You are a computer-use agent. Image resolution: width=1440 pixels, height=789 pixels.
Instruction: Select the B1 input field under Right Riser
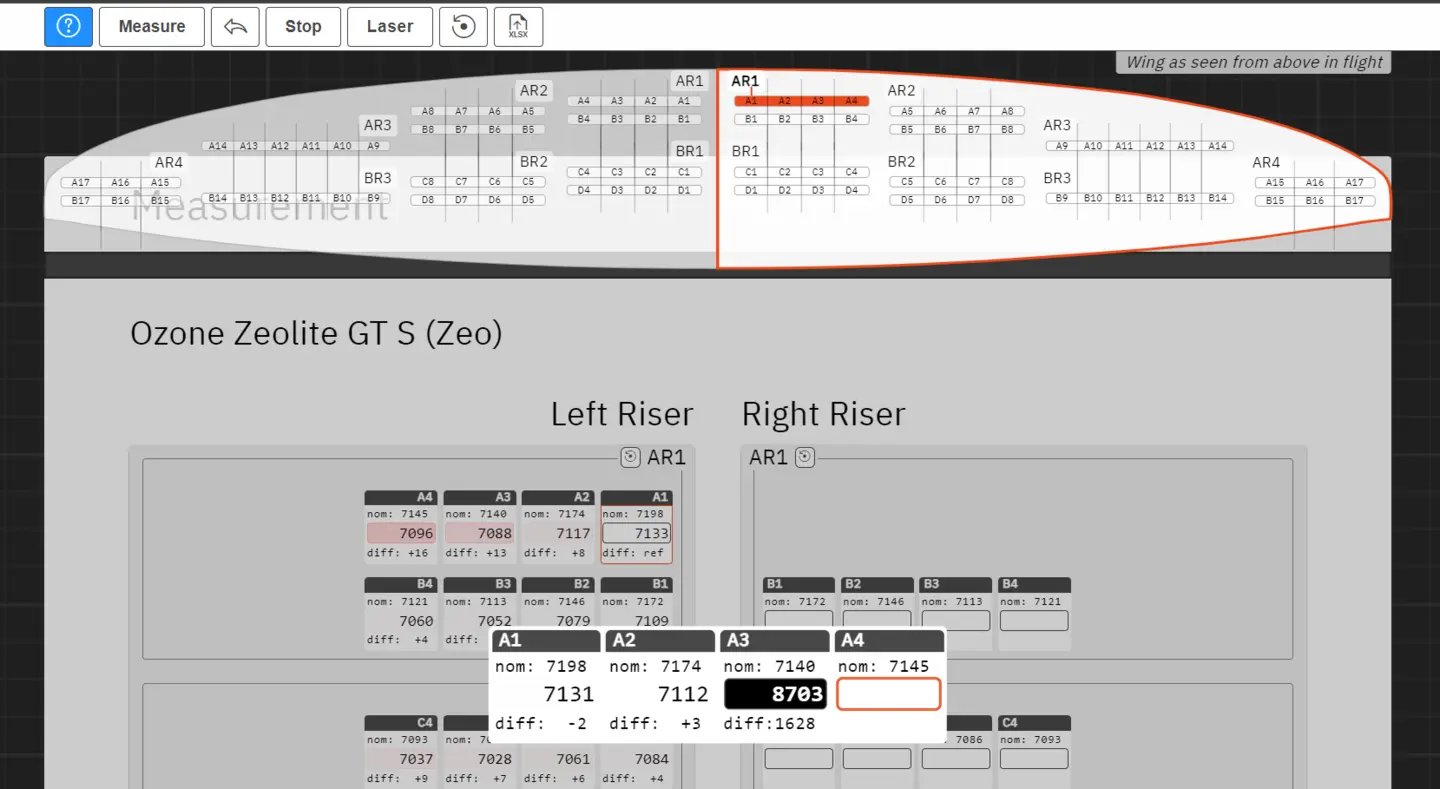(x=797, y=620)
